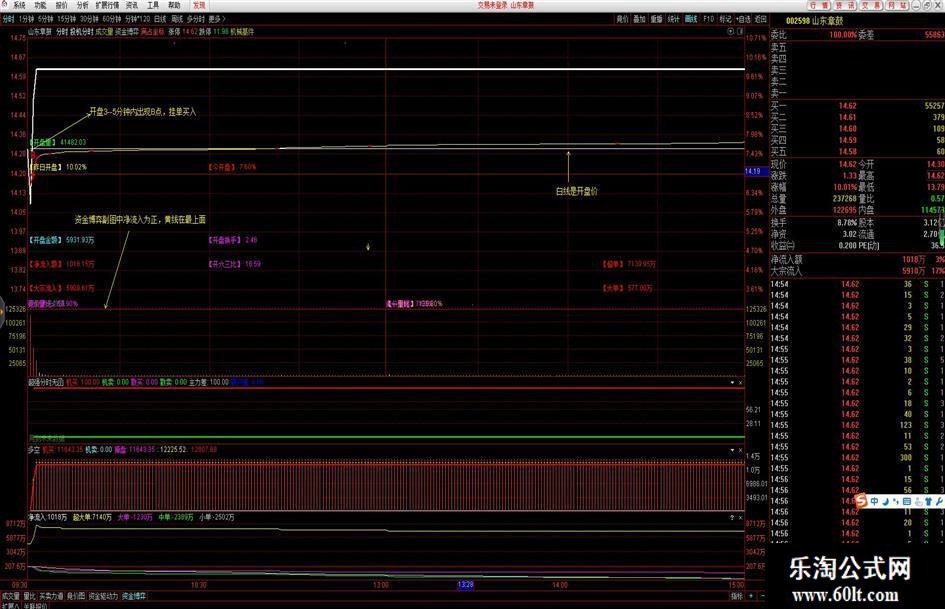Open the 分析 menu
This screenshot has width=945, height=609.
[x=83, y=5]
